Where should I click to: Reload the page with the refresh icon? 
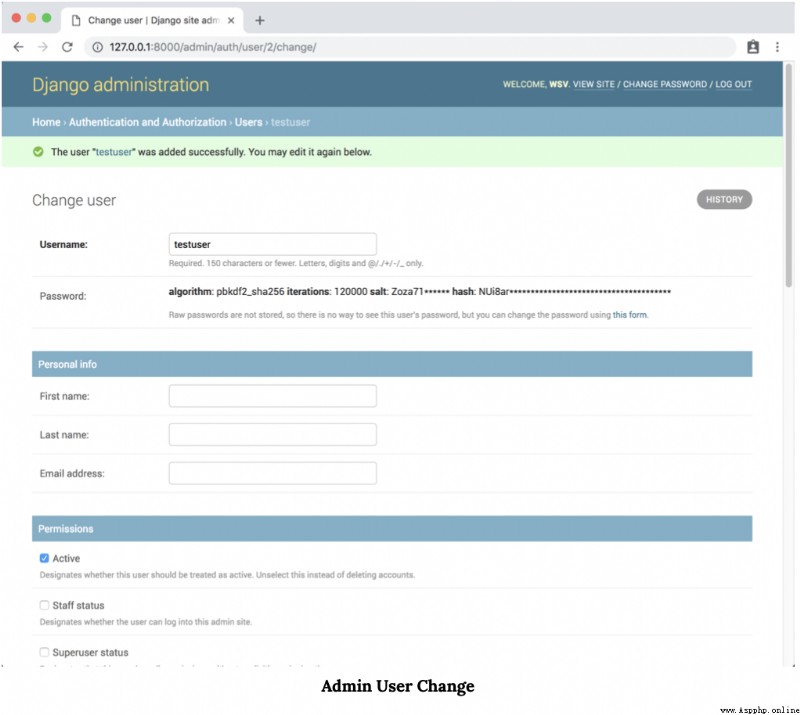pos(67,47)
